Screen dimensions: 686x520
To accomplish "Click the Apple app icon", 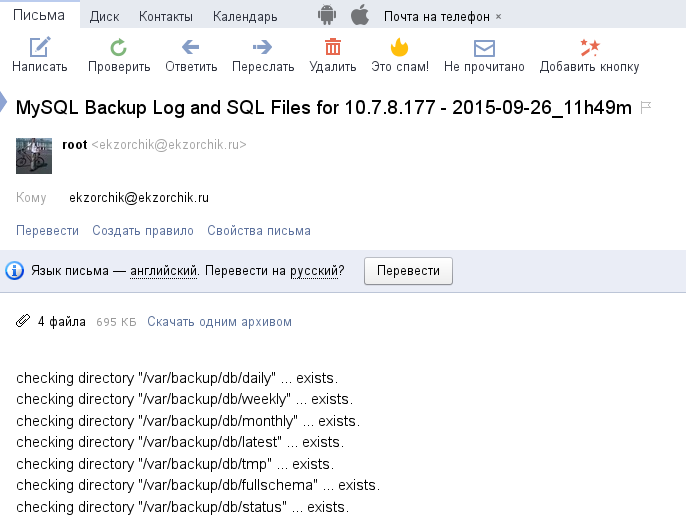I will [x=360, y=15].
